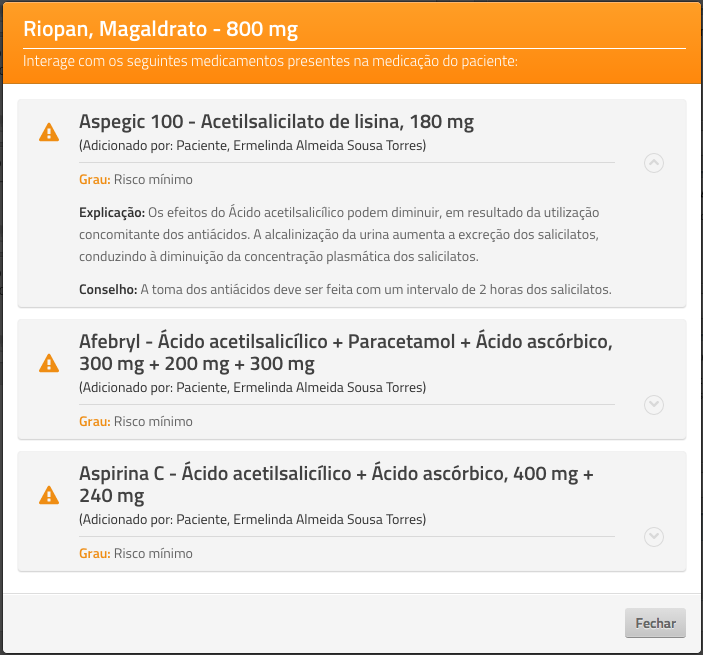Click the Fechar button
This screenshot has height=655, width=703.
[655, 623]
